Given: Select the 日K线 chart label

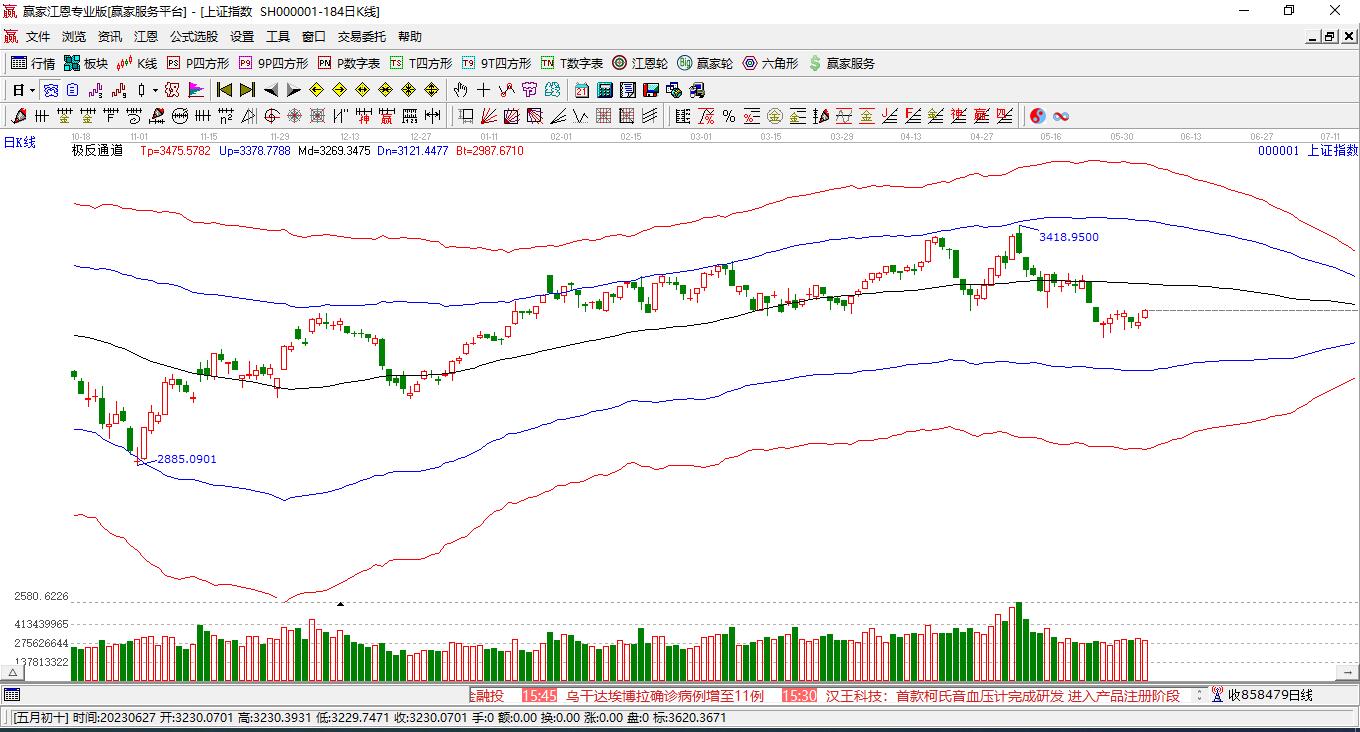Looking at the screenshot, I should click(19, 142).
